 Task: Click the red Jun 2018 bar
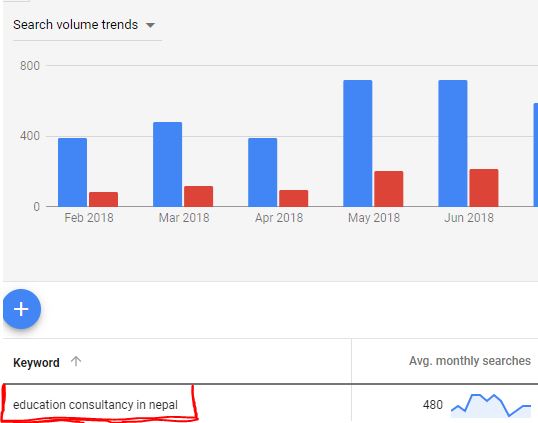pos(483,188)
